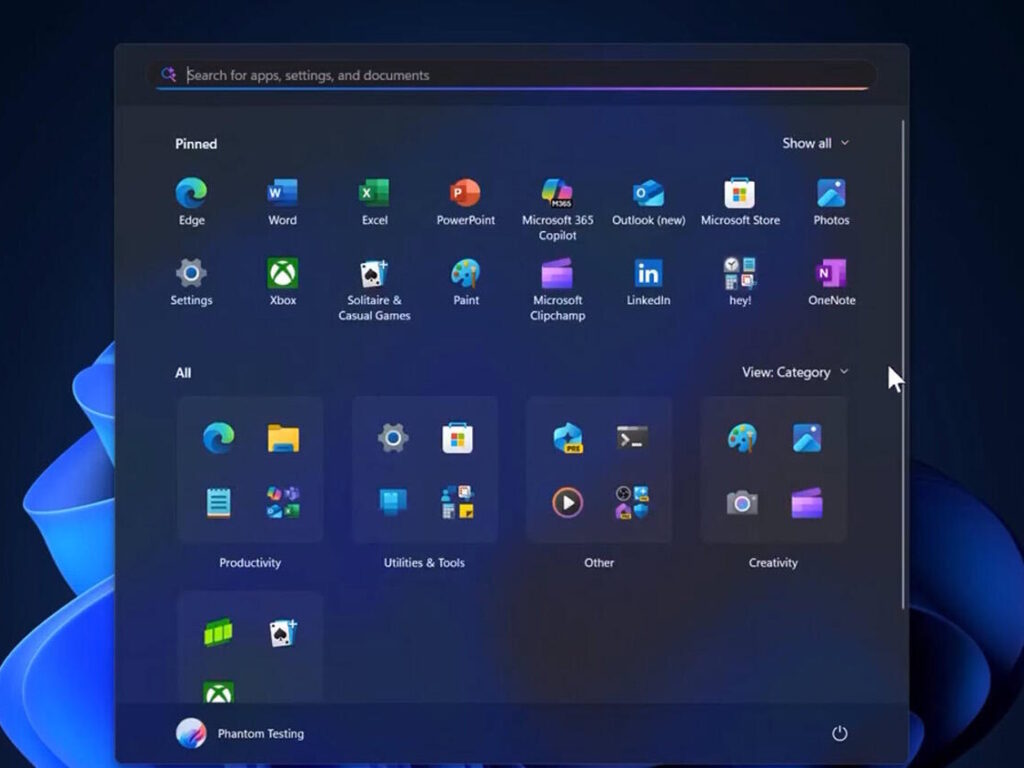Launch OneNote
Image resolution: width=1024 pixels, height=768 pixels.
[x=831, y=281]
